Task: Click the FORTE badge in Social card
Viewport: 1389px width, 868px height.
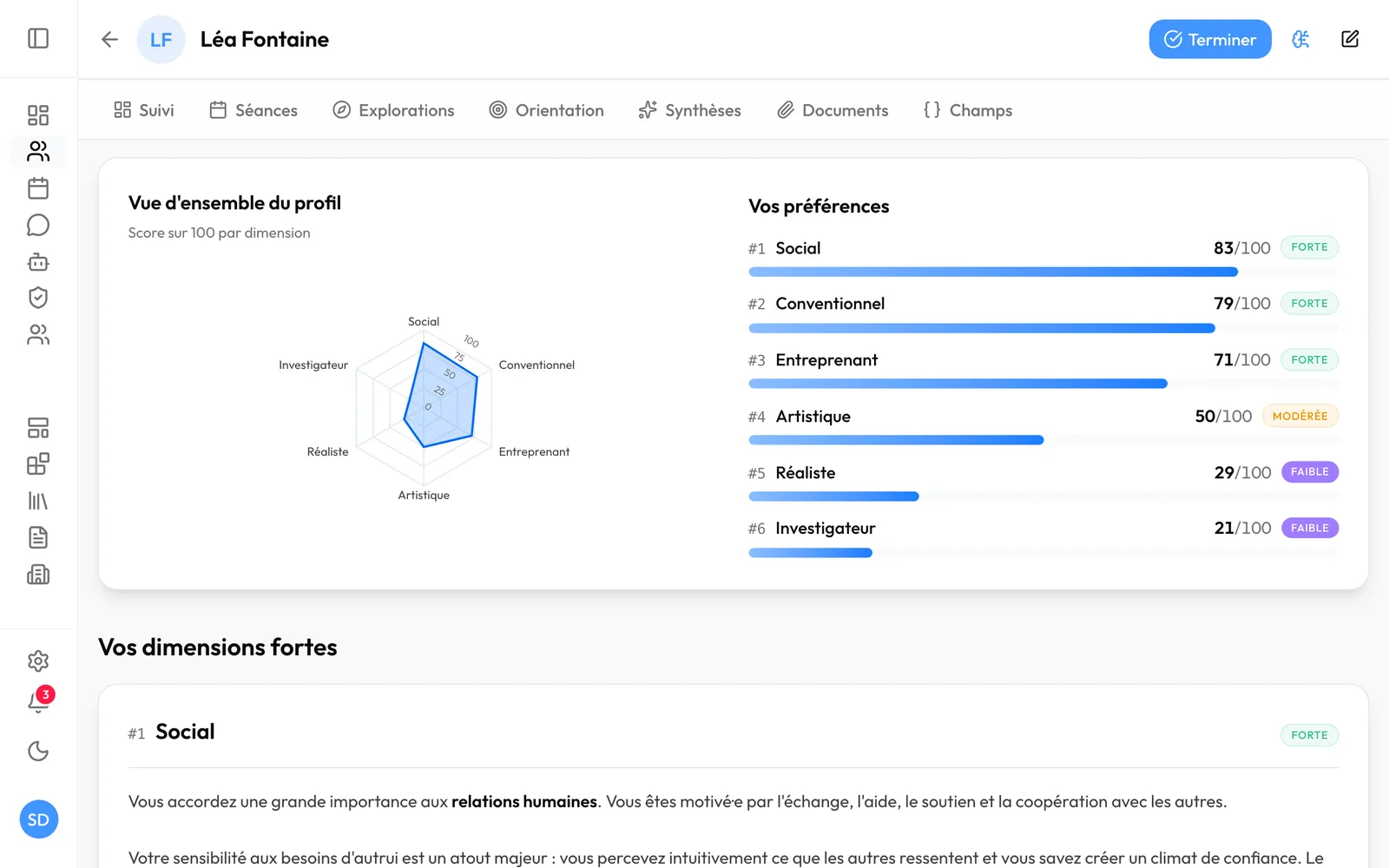Action: coord(1309,735)
